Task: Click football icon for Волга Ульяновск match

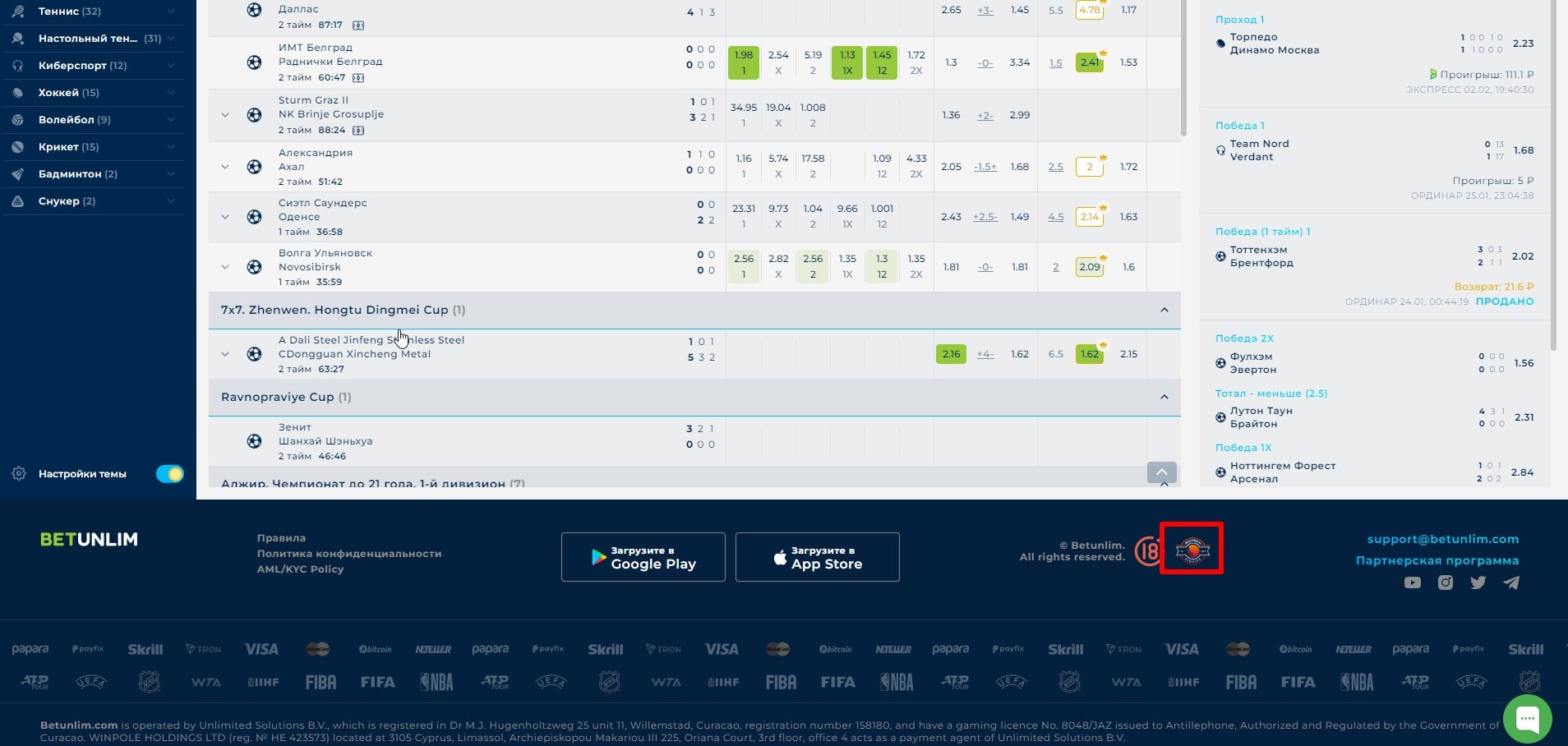Action: click(255, 267)
